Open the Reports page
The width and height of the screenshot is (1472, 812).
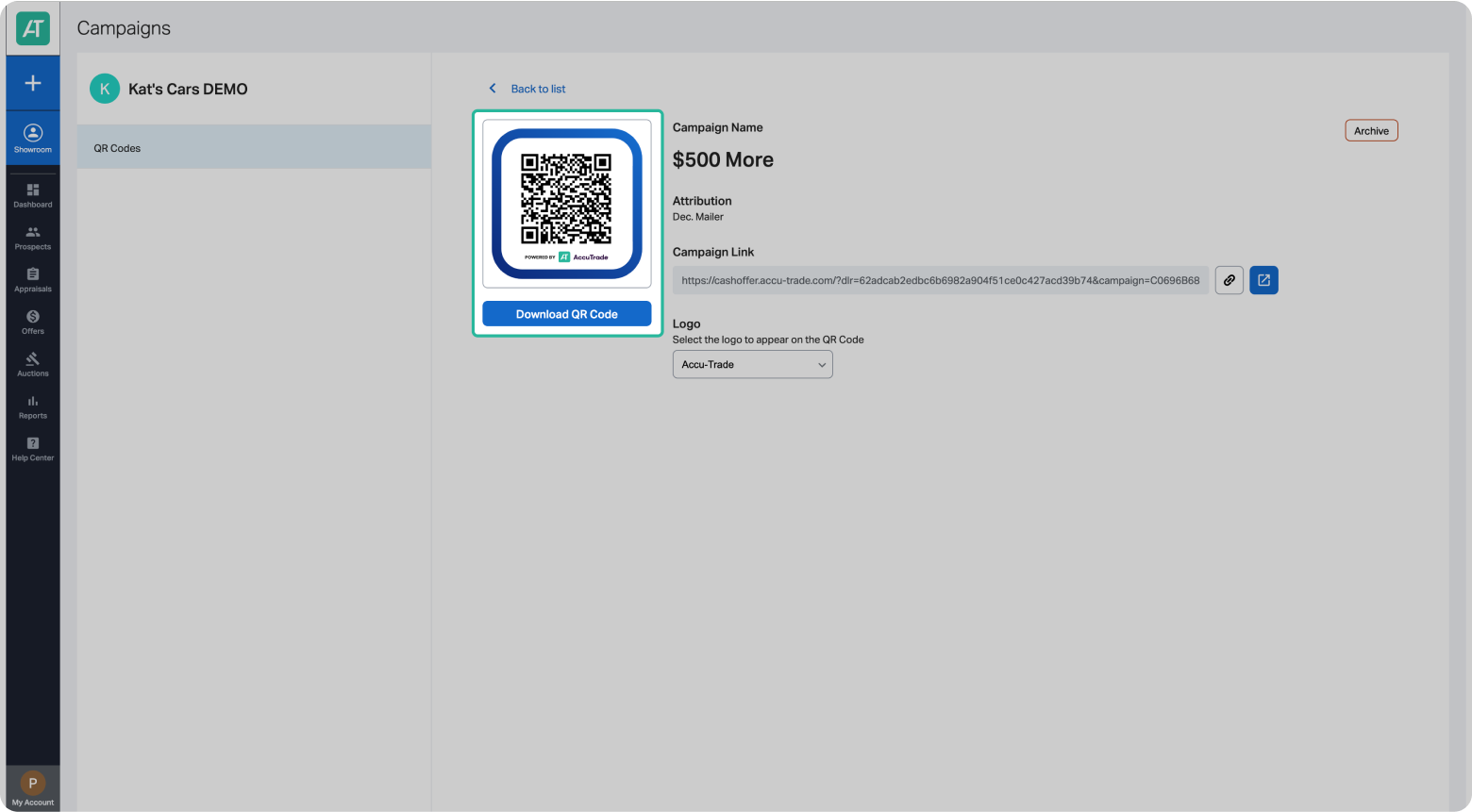33,407
